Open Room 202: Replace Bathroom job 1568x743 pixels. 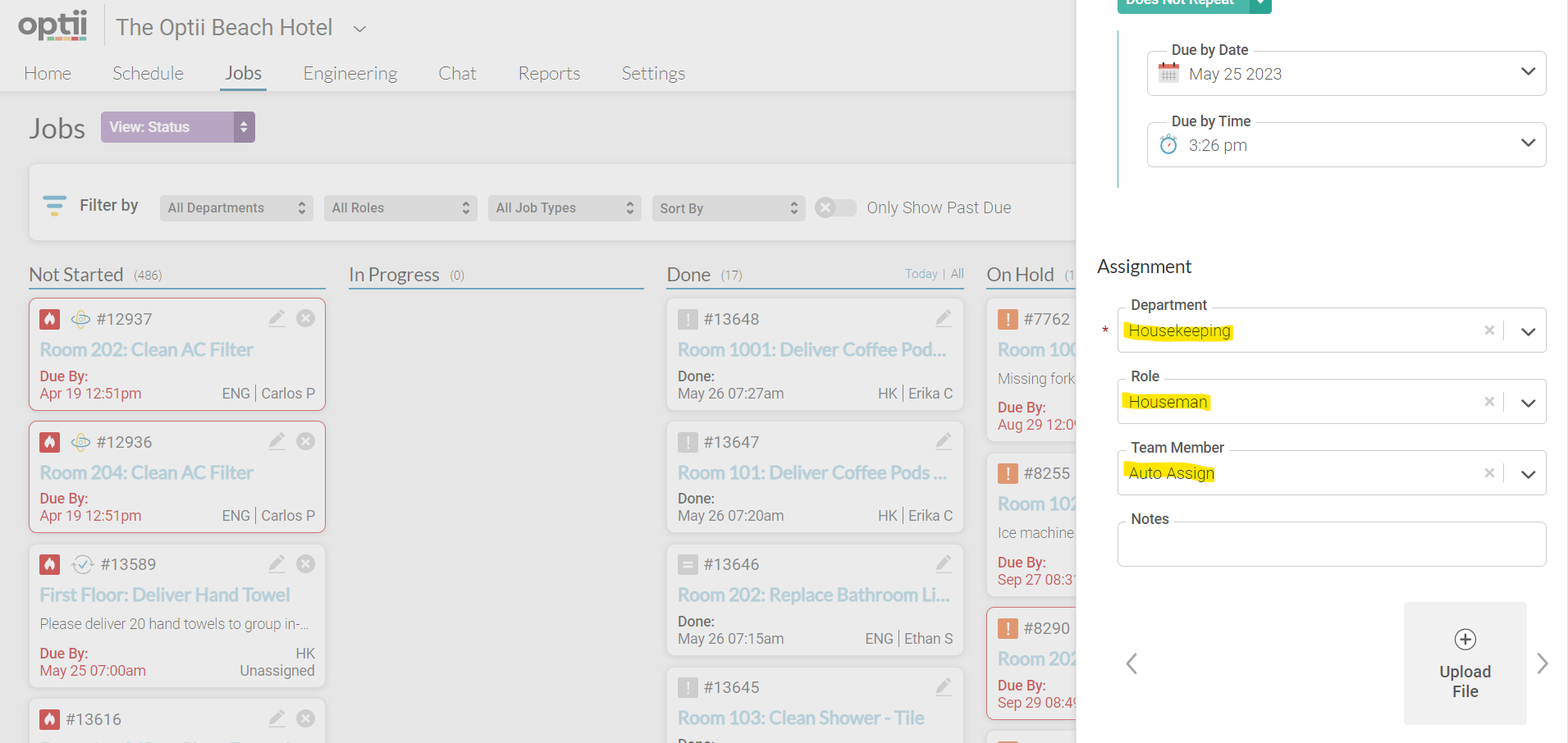point(814,595)
